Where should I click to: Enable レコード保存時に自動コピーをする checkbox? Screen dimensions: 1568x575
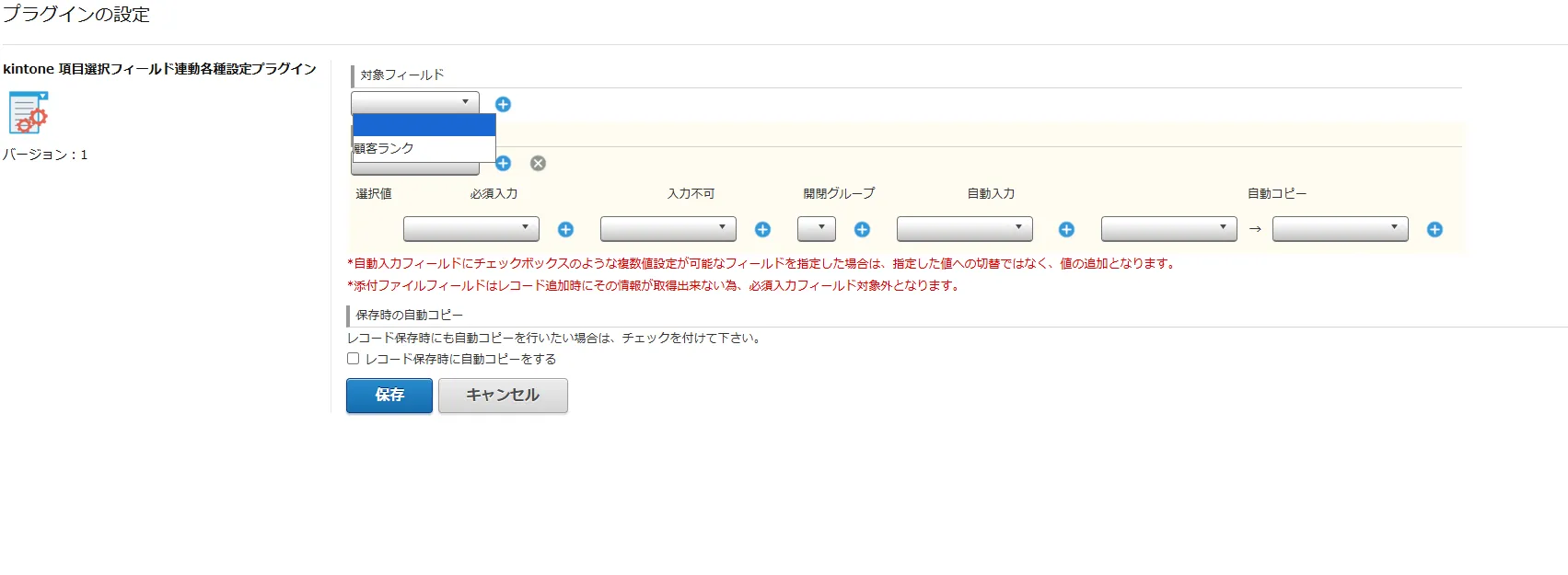(x=353, y=359)
